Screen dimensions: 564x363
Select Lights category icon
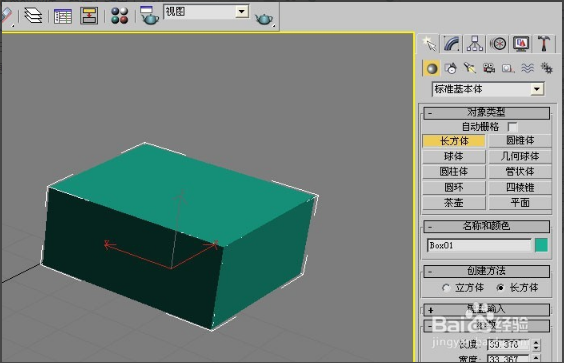click(x=470, y=68)
